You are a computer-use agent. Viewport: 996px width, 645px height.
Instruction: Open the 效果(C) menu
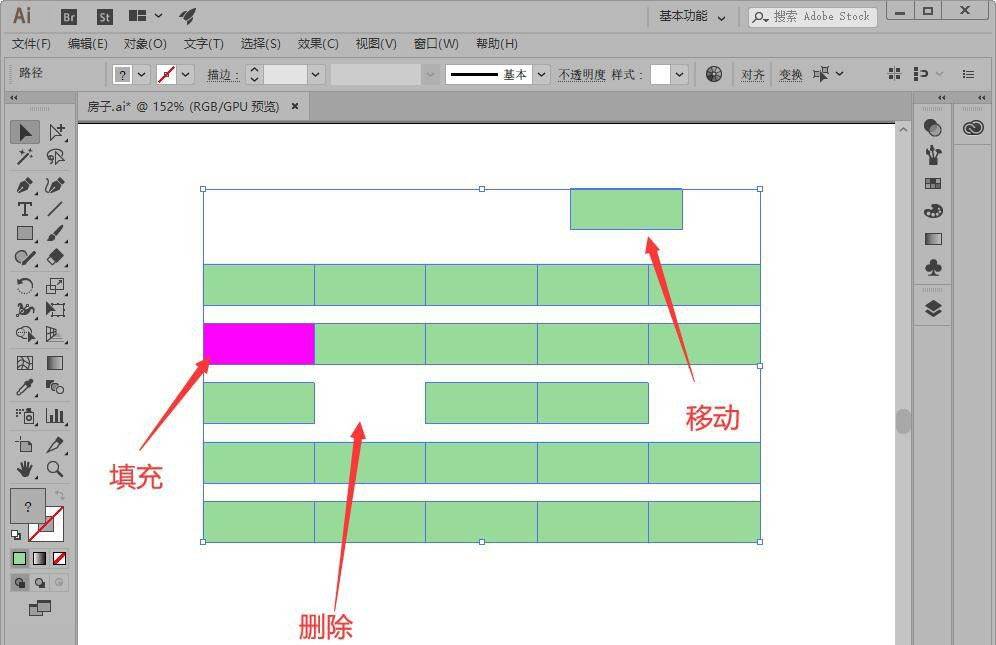[x=318, y=44]
